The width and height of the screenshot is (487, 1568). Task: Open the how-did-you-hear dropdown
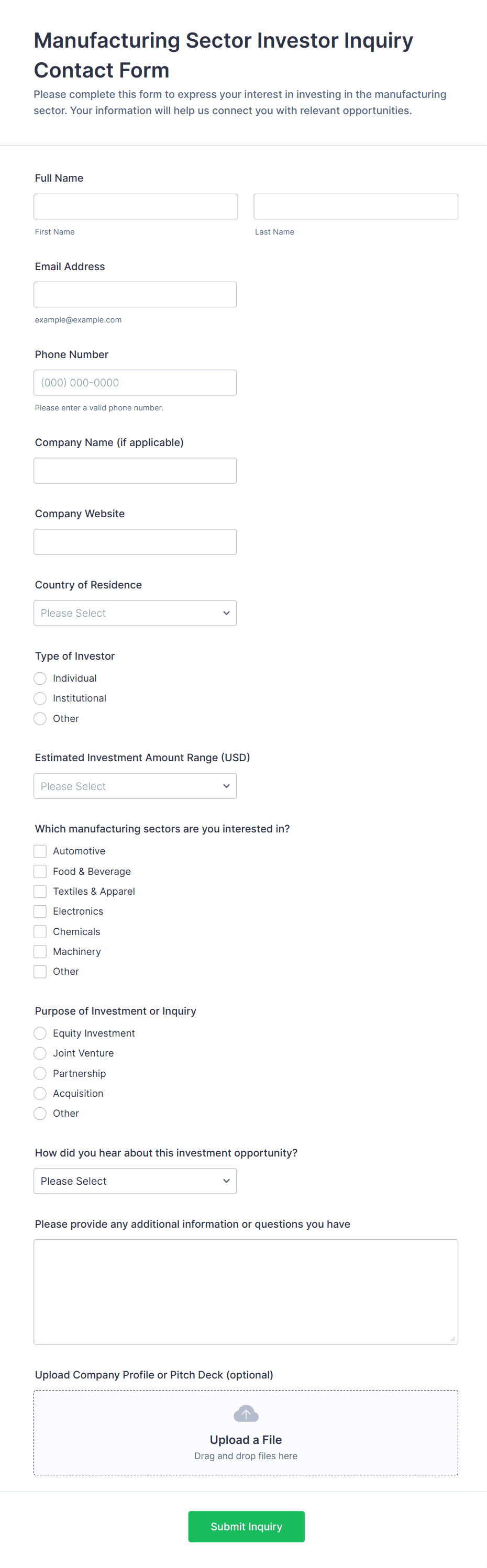tap(135, 1181)
